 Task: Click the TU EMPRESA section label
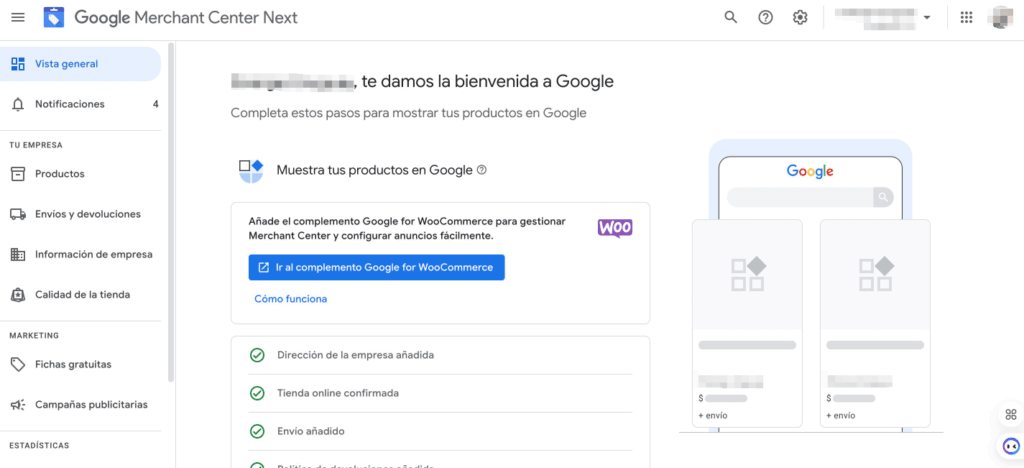36,145
